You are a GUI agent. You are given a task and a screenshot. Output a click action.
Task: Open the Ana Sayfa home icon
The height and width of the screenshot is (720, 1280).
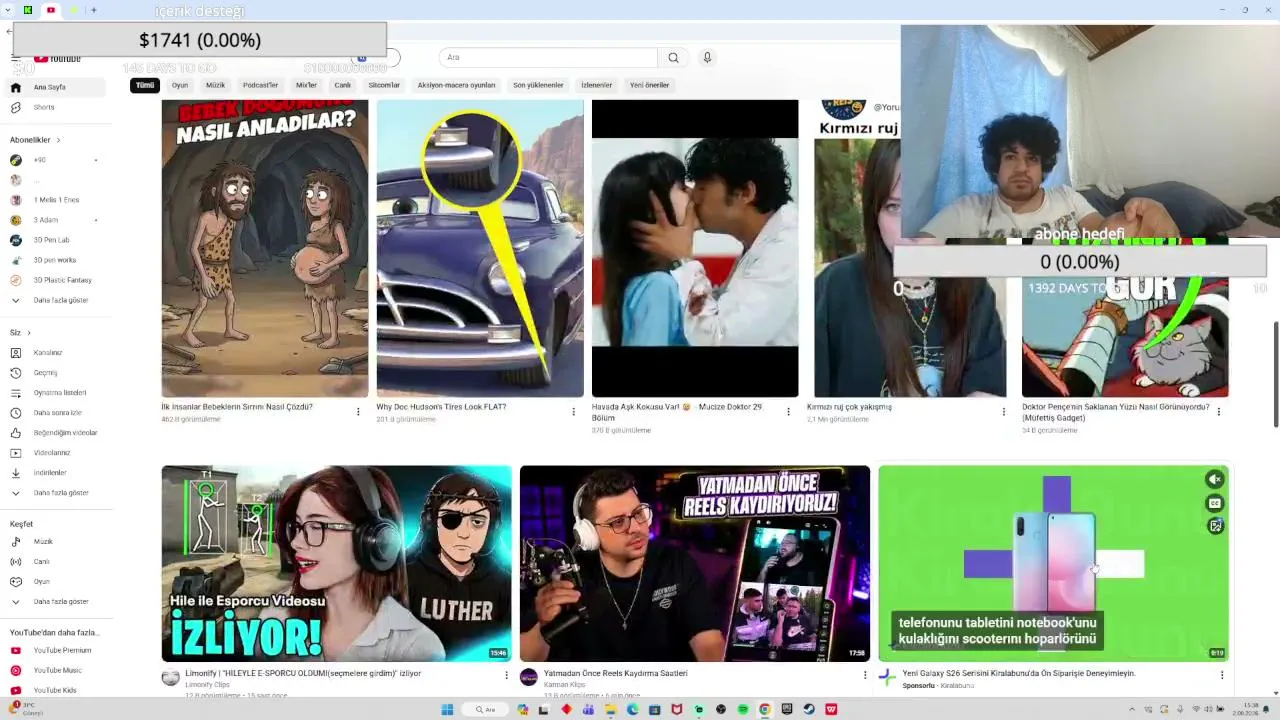15,87
